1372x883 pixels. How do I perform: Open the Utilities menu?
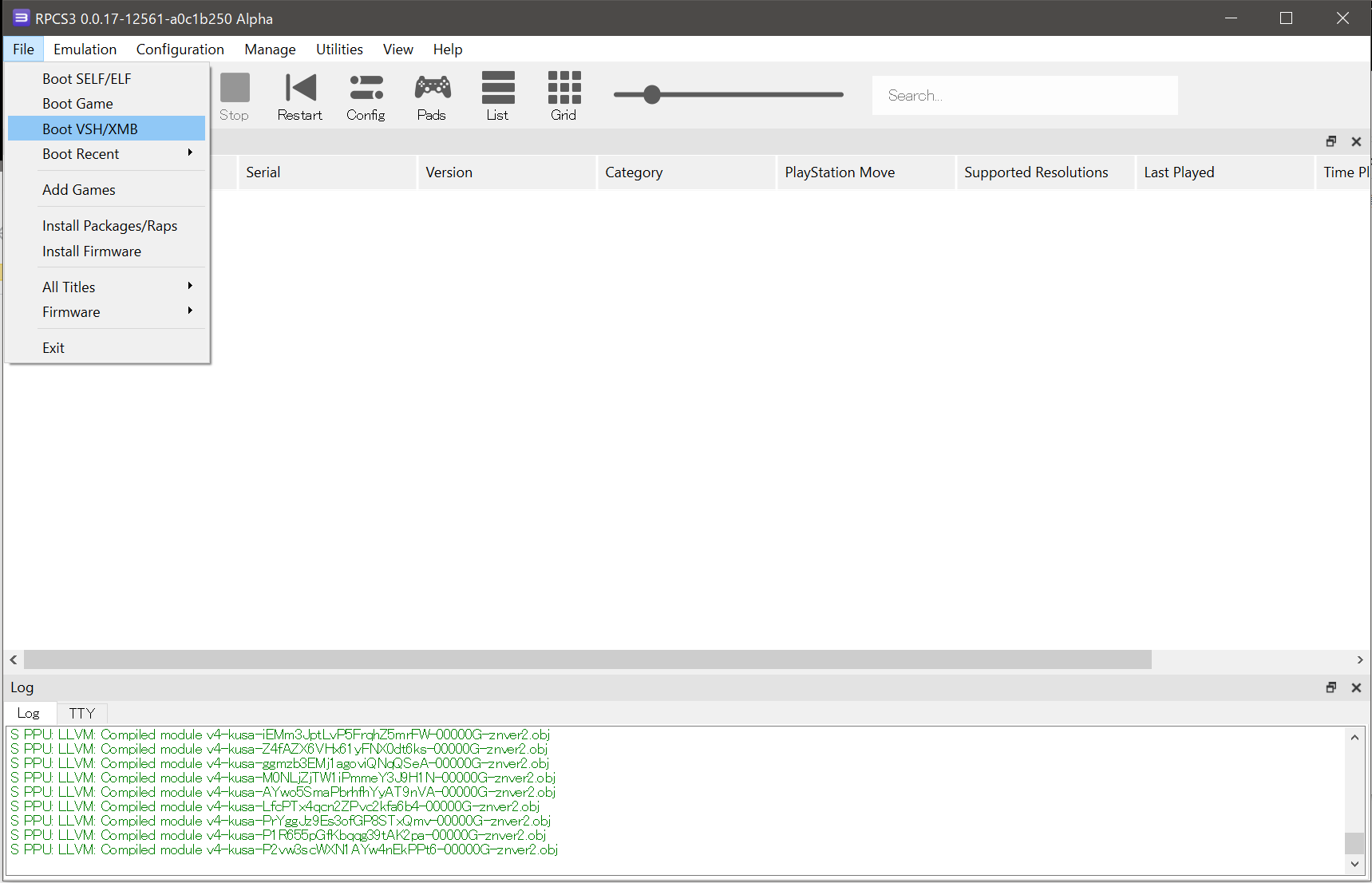tap(339, 49)
